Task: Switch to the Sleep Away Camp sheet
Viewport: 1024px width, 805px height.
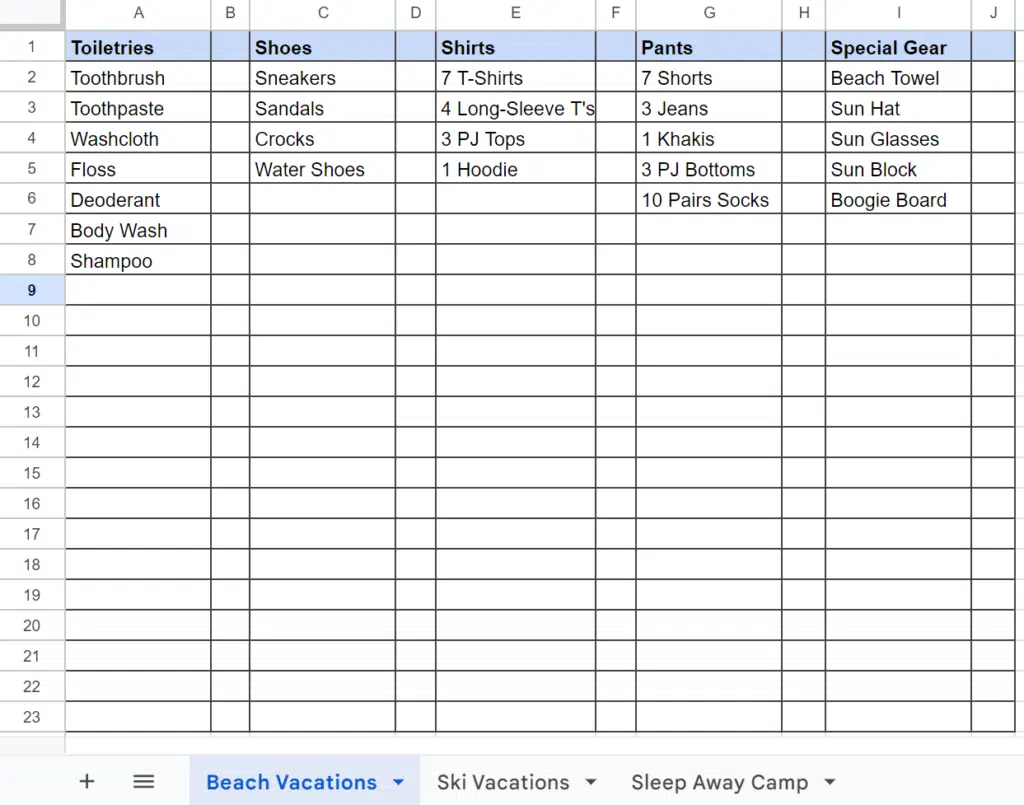Action: [719, 782]
